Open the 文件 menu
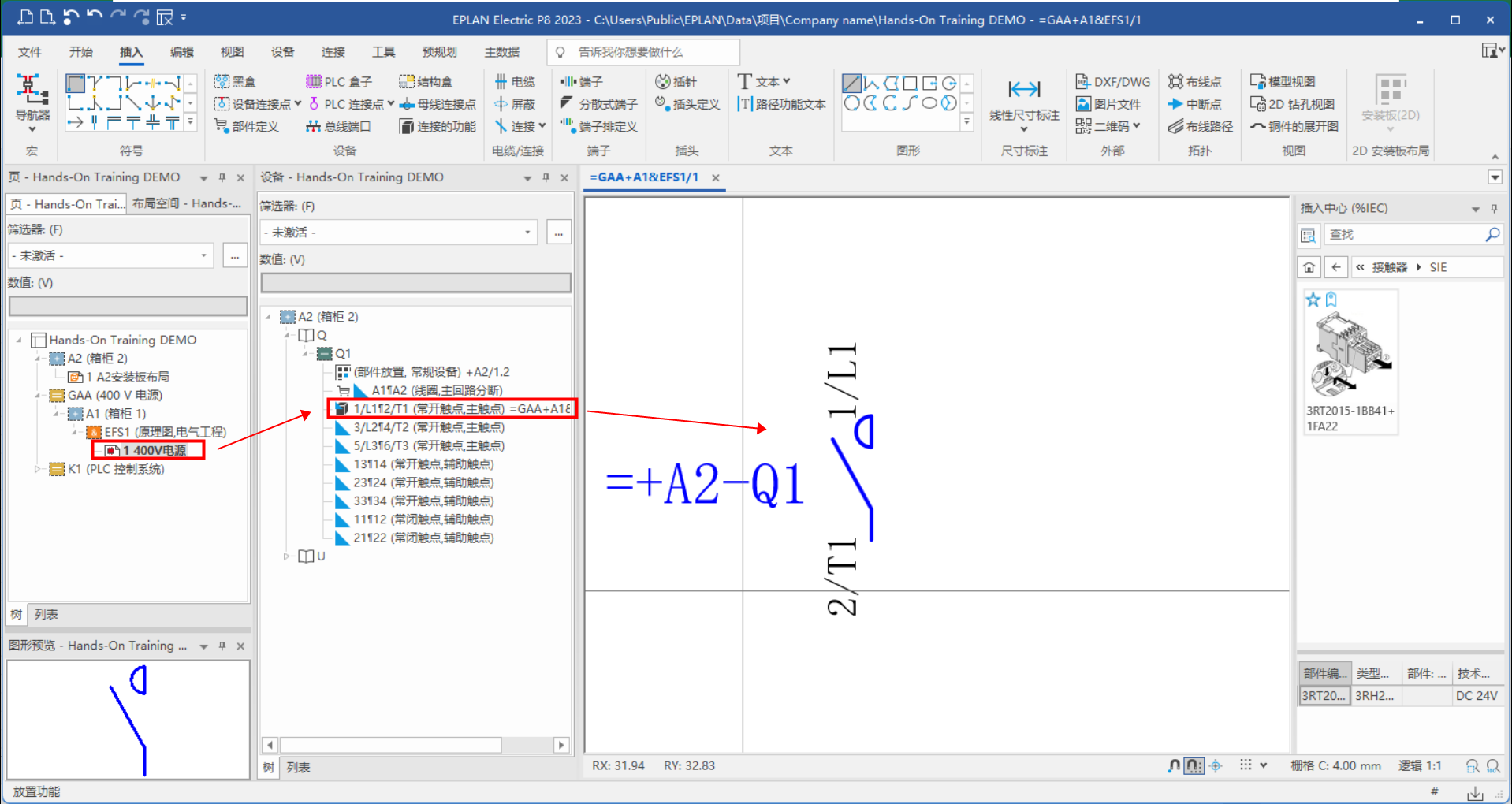Screen dimensions: 1512x804 point(30,52)
